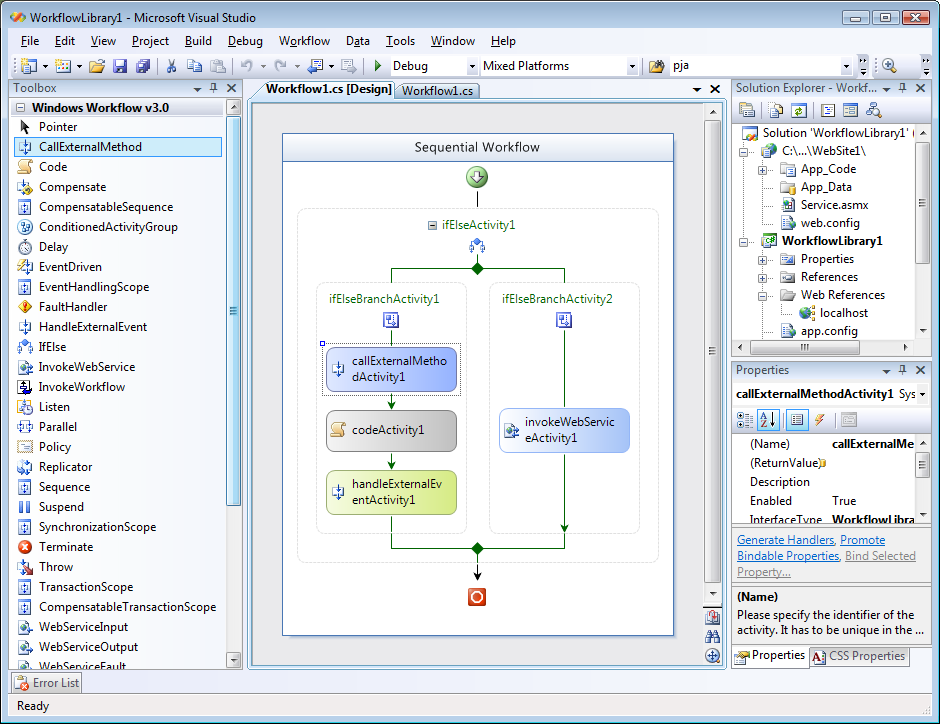
Task: Open the Build menu
Action: 198,41
